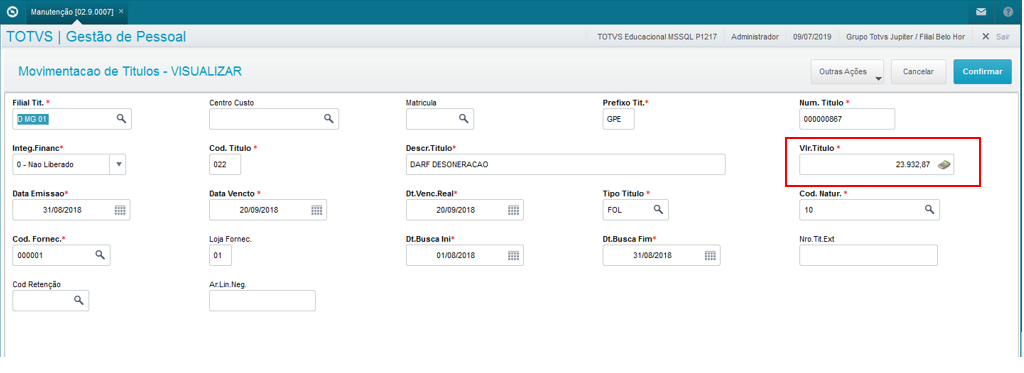Close the Manutenção tab
Image resolution: width=1024 pixels, height=373 pixels.
pyautogui.click(x=121, y=11)
